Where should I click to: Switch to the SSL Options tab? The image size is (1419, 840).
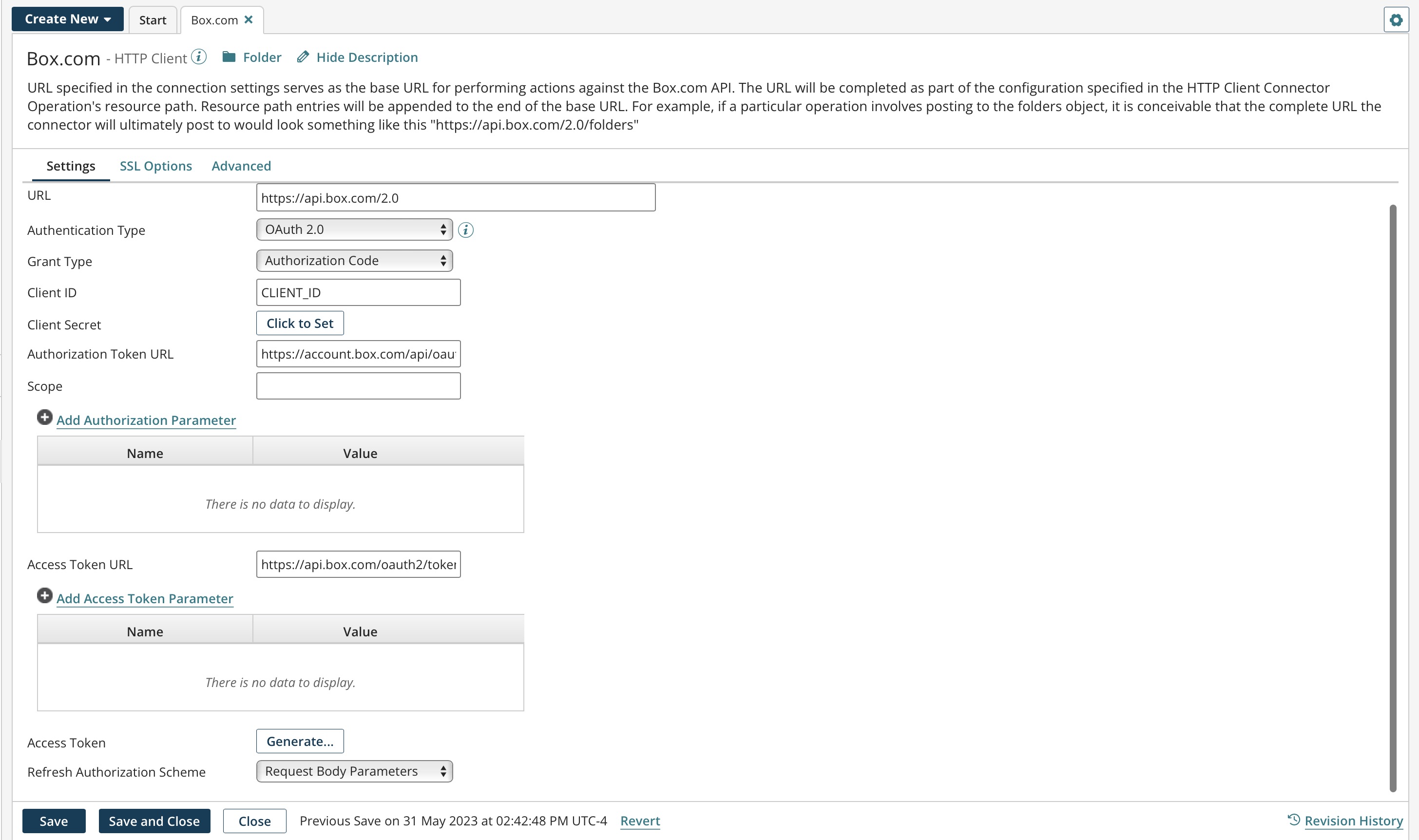click(x=155, y=166)
